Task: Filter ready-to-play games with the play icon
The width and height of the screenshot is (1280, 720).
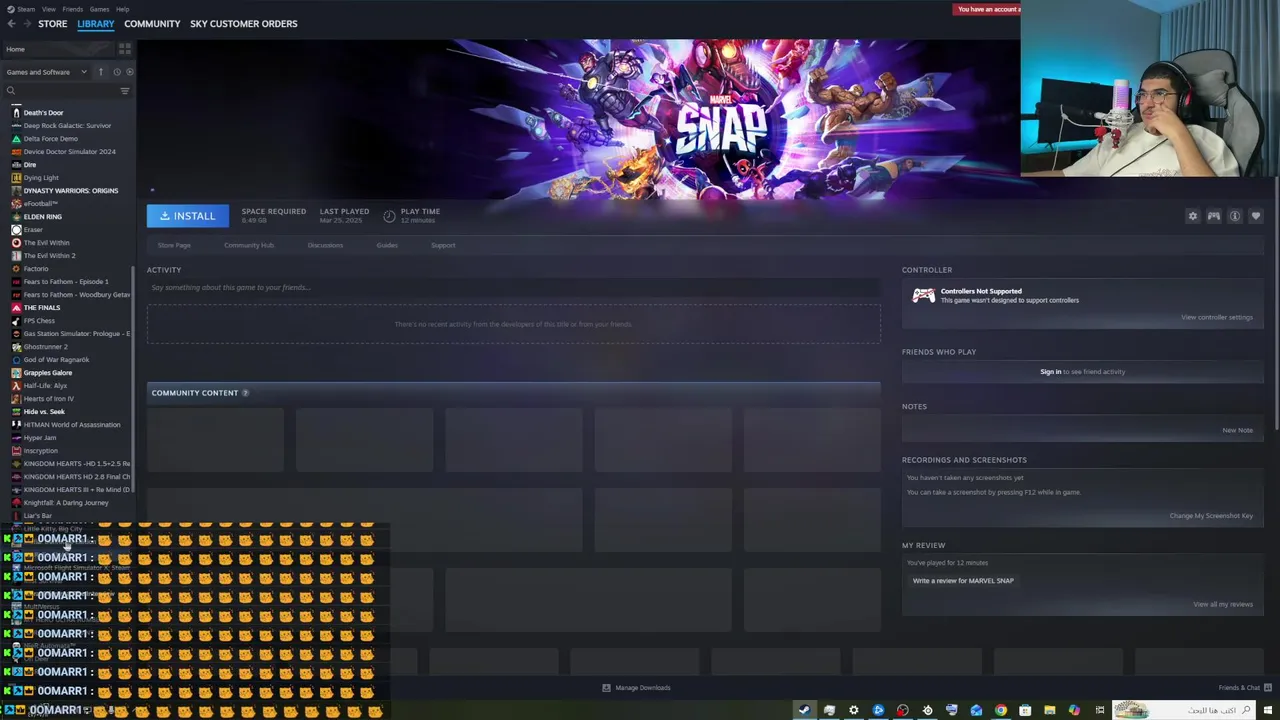Action: [130, 72]
